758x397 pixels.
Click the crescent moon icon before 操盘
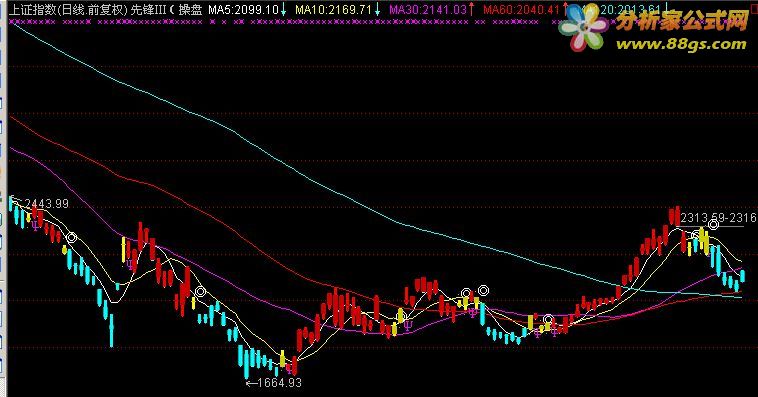click(171, 10)
